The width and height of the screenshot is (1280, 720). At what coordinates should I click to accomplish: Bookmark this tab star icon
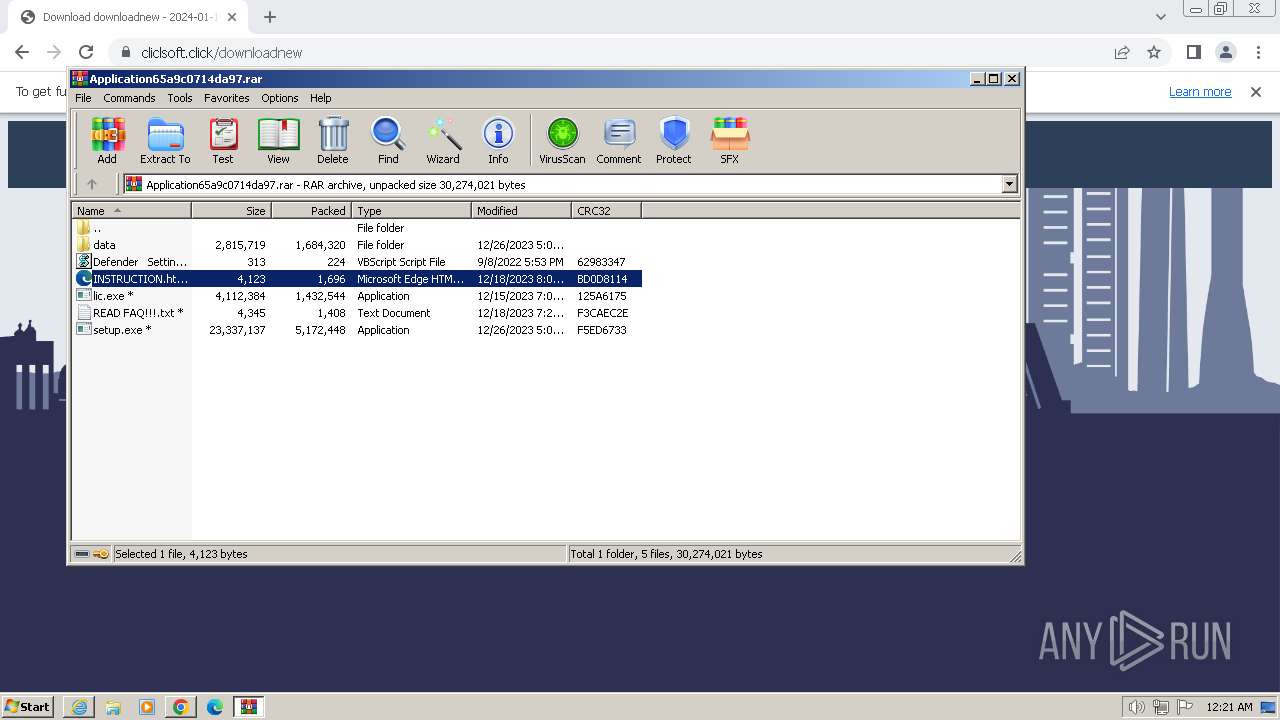pos(1154,52)
